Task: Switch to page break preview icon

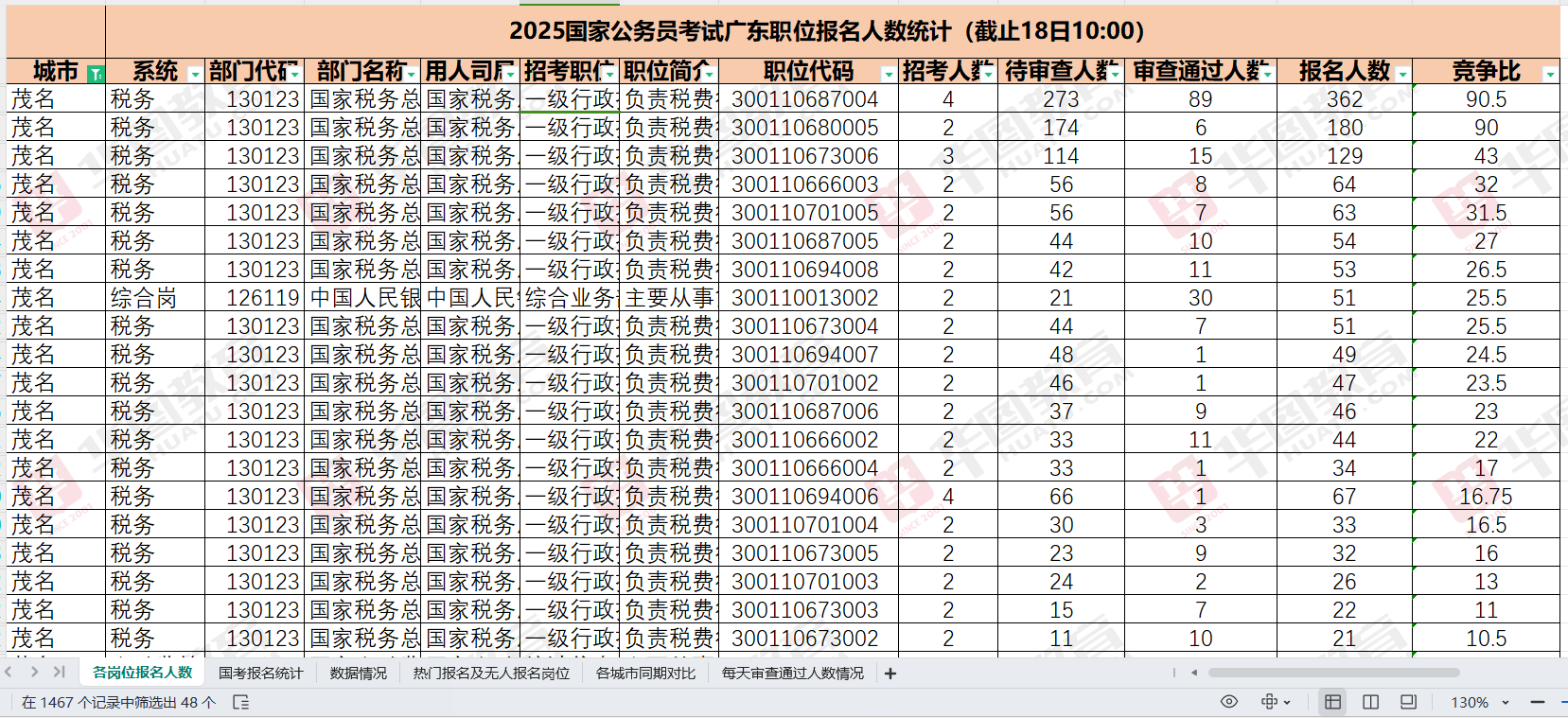Action: tap(1408, 702)
